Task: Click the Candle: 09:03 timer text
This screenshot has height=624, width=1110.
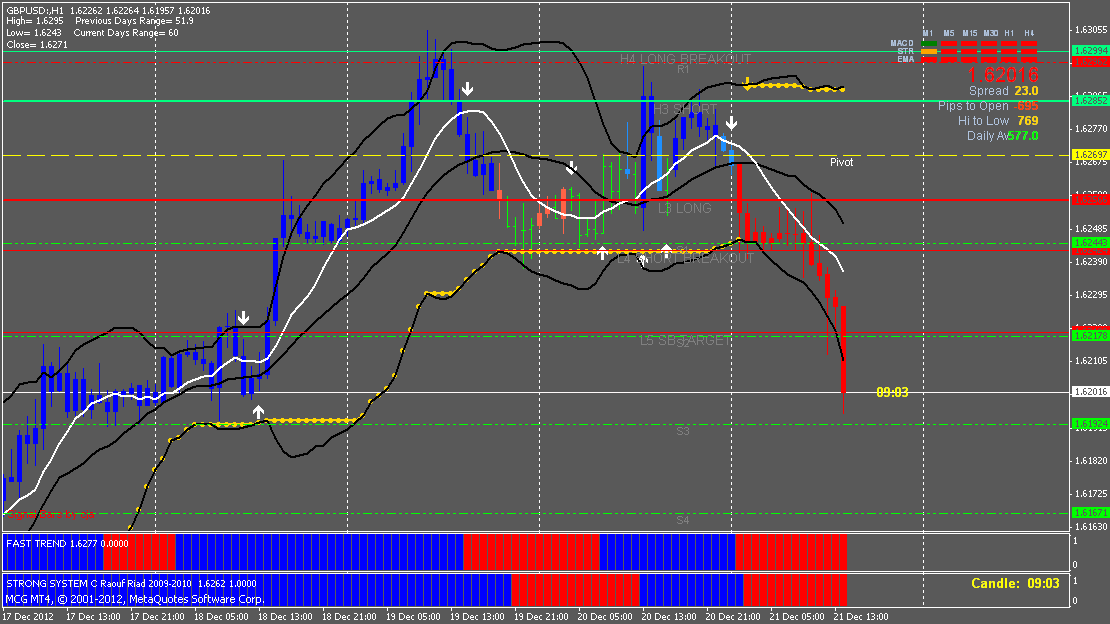Action: click(1015, 584)
